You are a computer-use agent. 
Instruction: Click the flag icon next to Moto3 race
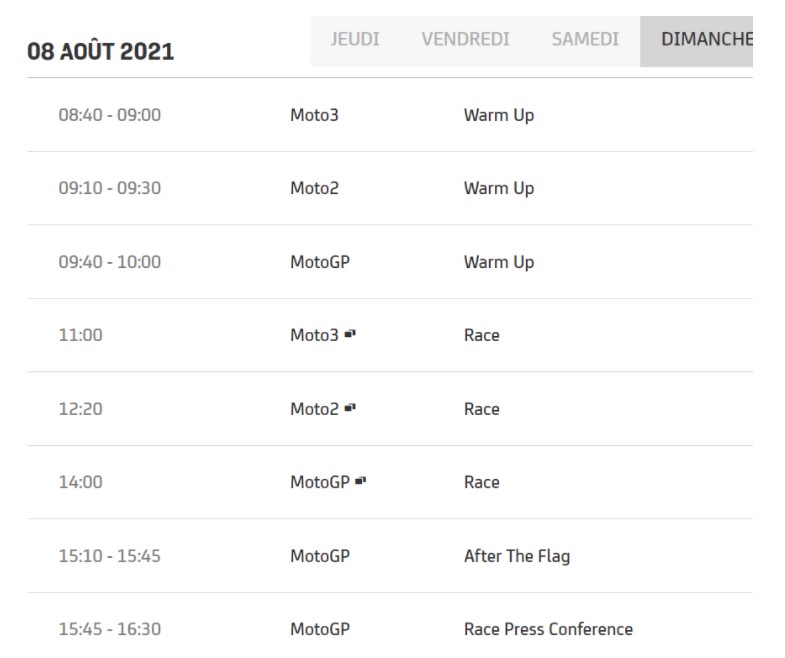pos(350,334)
